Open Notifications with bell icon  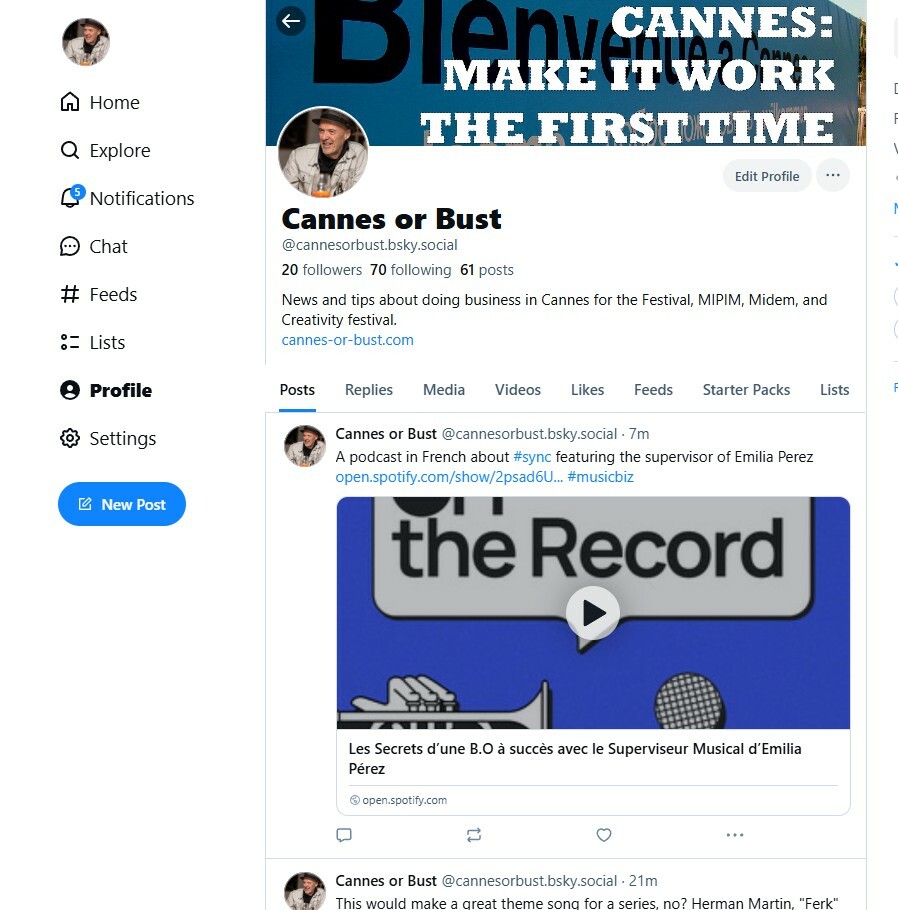click(x=127, y=198)
